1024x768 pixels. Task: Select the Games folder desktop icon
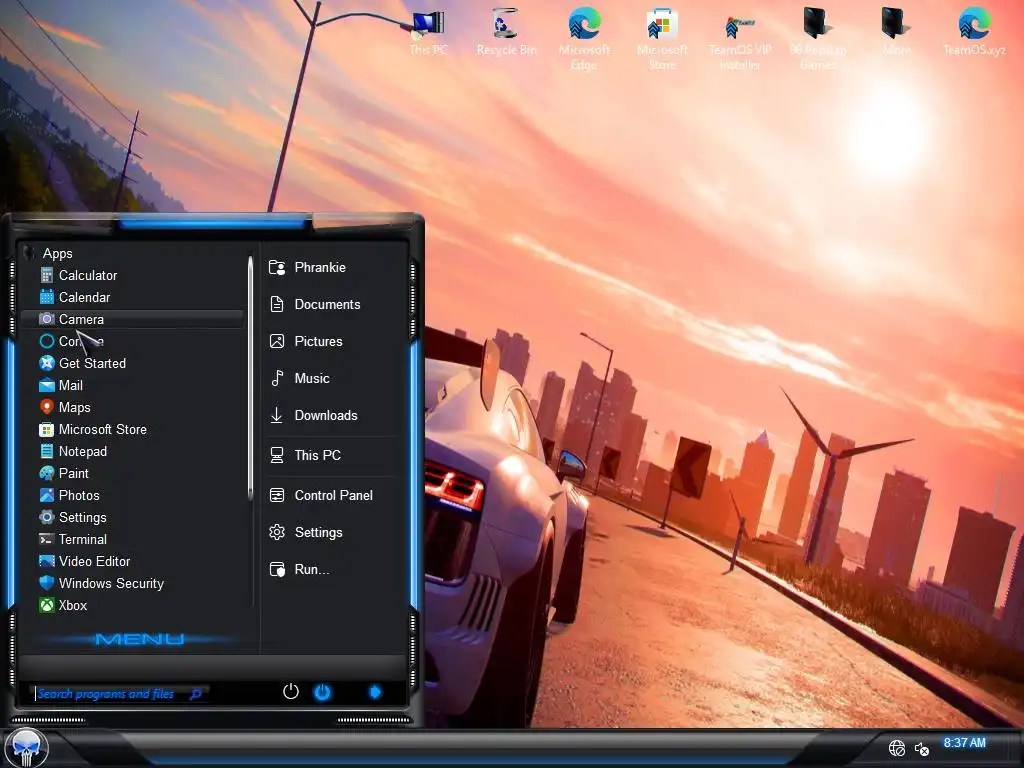pyautogui.click(x=818, y=39)
